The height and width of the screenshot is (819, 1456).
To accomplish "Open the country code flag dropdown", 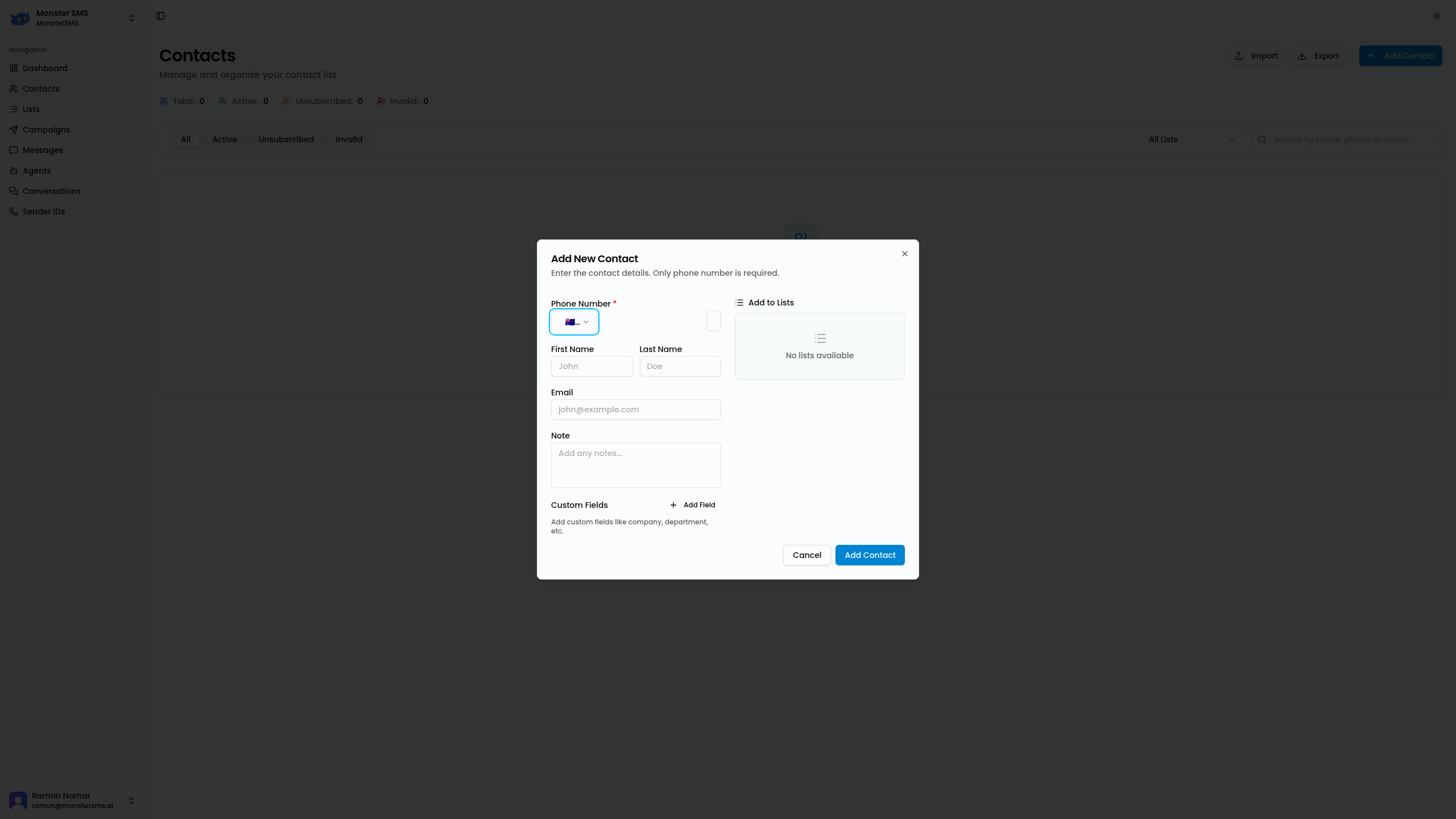I will click(x=574, y=322).
